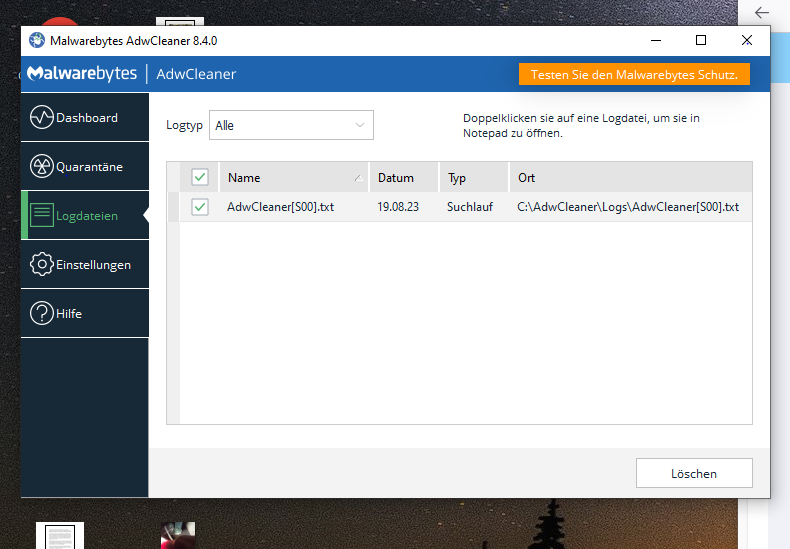Sort the table by Typ column
This screenshot has width=790, height=549.
(474, 178)
